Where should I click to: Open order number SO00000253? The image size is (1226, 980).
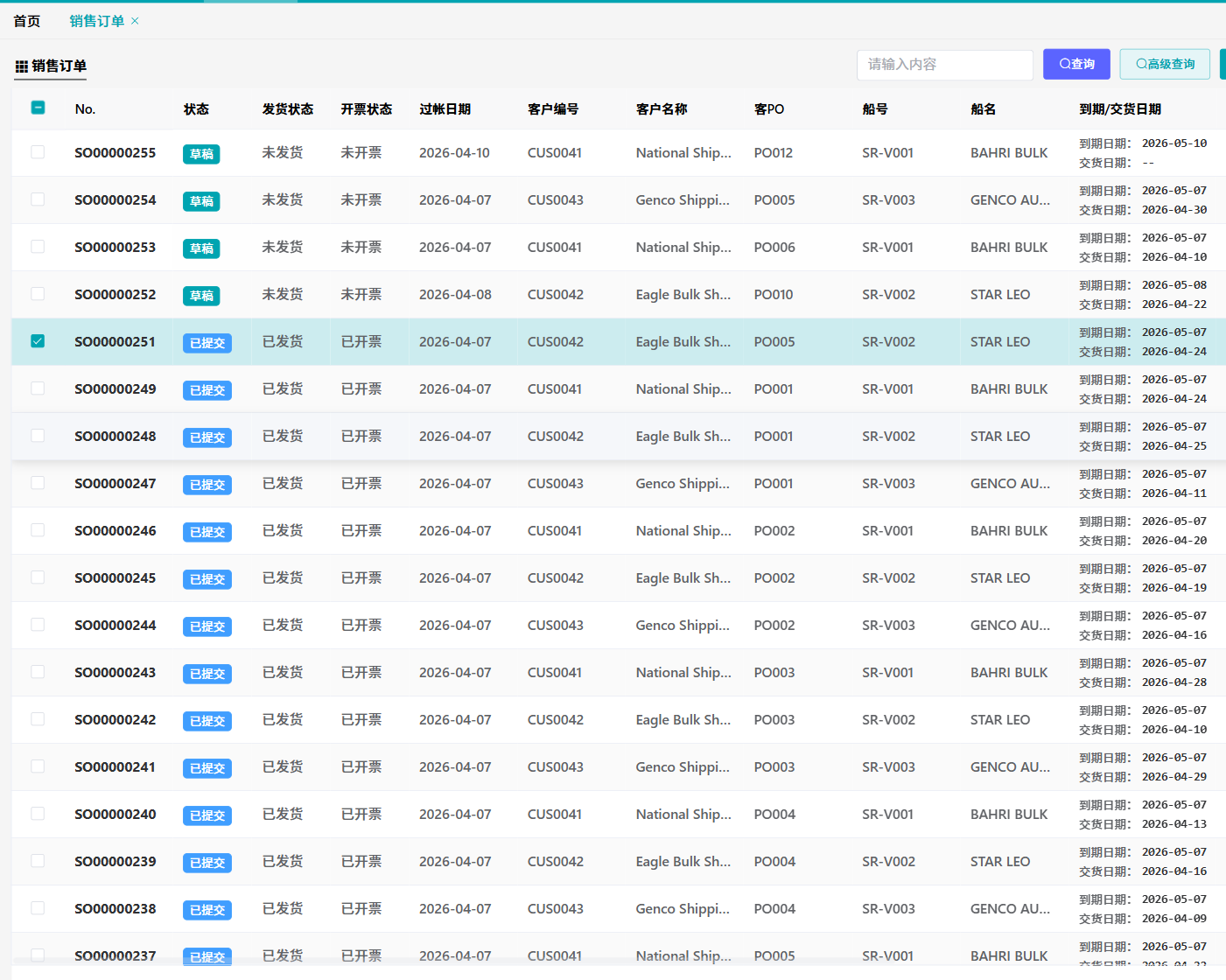(115, 248)
